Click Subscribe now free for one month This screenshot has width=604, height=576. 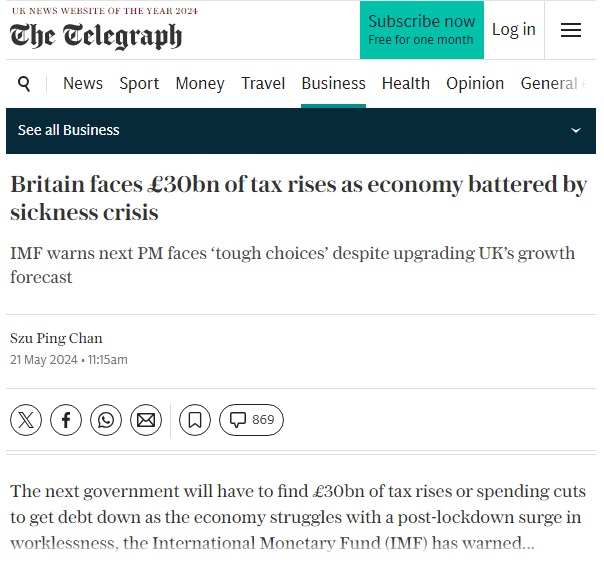click(x=422, y=30)
